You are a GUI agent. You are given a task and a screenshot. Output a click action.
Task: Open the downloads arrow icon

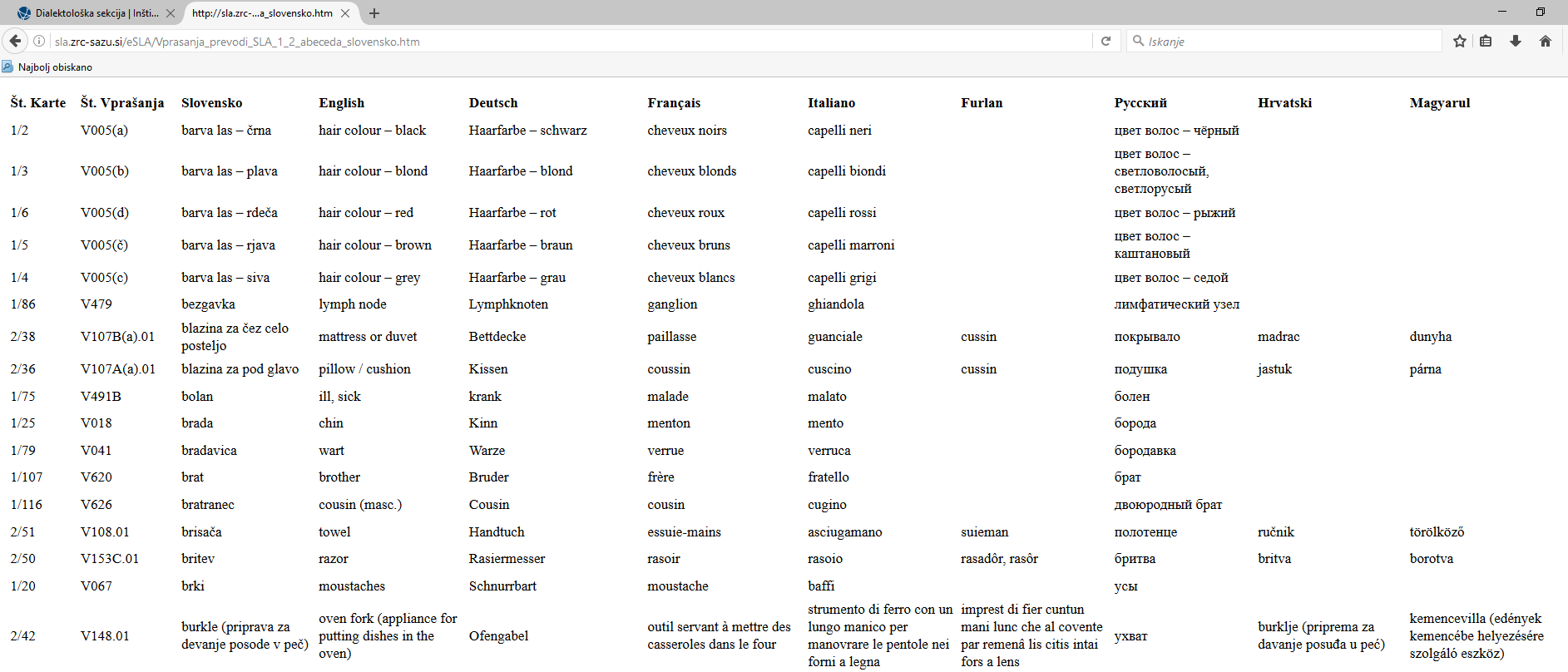coord(1516,41)
